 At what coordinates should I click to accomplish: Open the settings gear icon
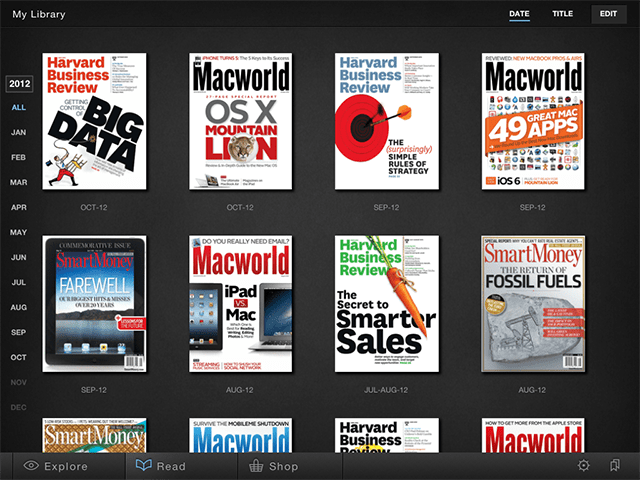pyautogui.click(x=584, y=465)
